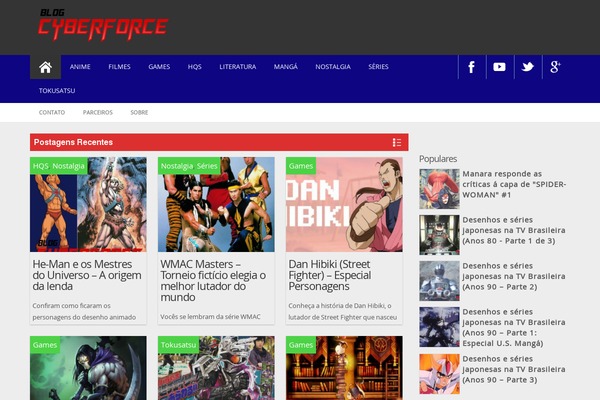Viewport: 600px width, 400px height.
Task: Open Anos 80 Parte 1 de 3 post
Action: [x=514, y=230]
